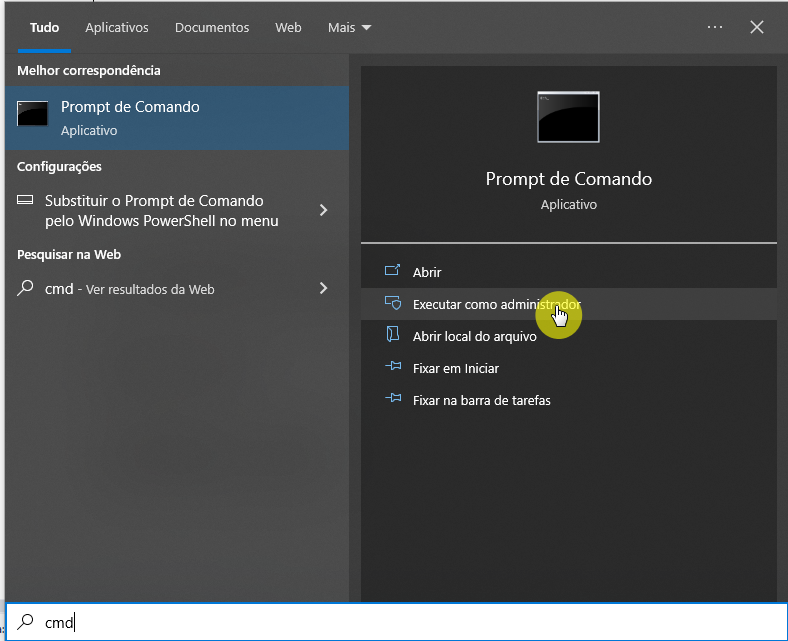788x641 pixels.
Task: Click the settings monitor icon beside Substituir o Prompt
Action: pyautogui.click(x=25, y=200)
